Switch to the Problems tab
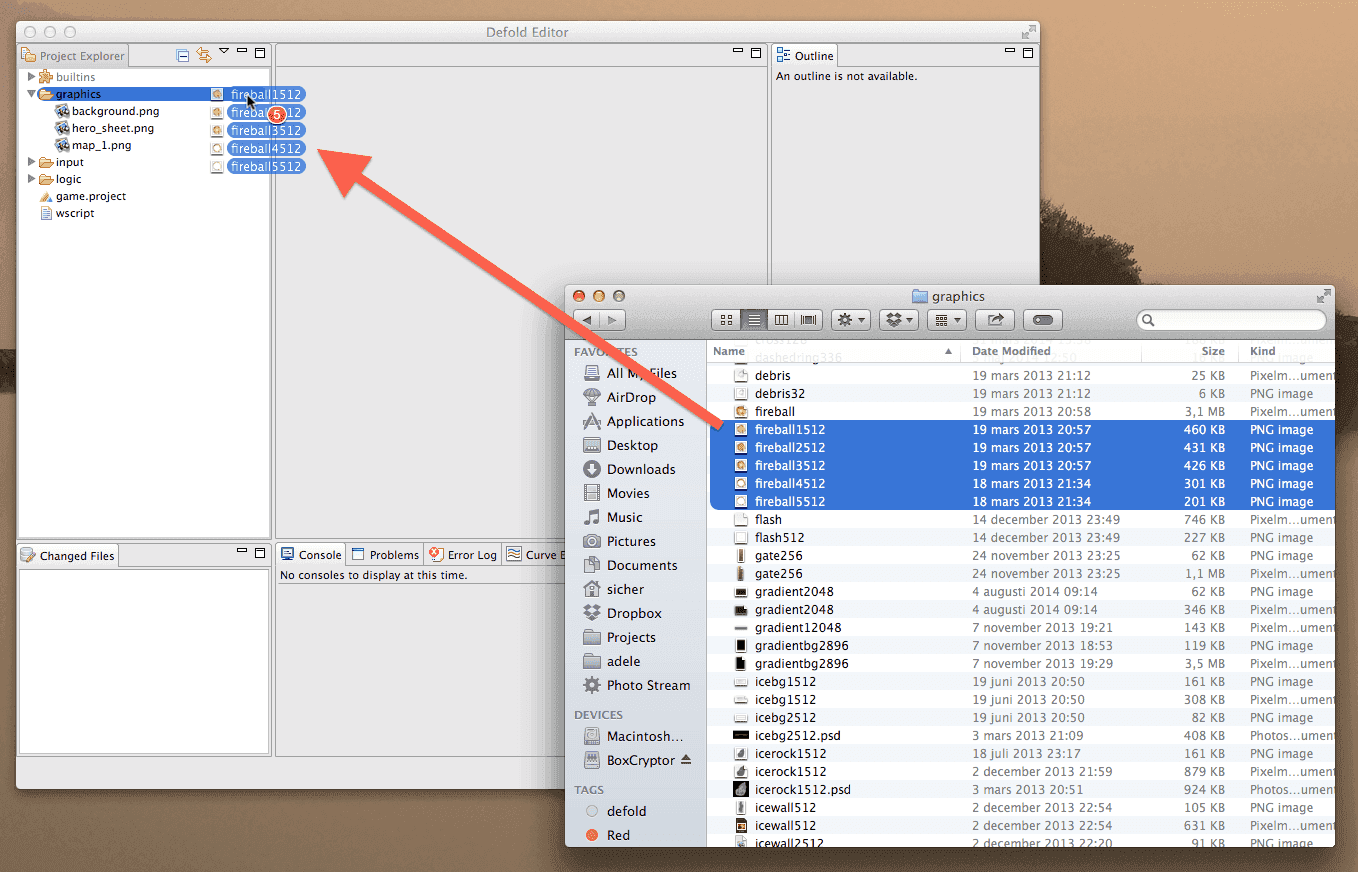The width and height of the screenshot is (1358, 872). click(385, 555)
